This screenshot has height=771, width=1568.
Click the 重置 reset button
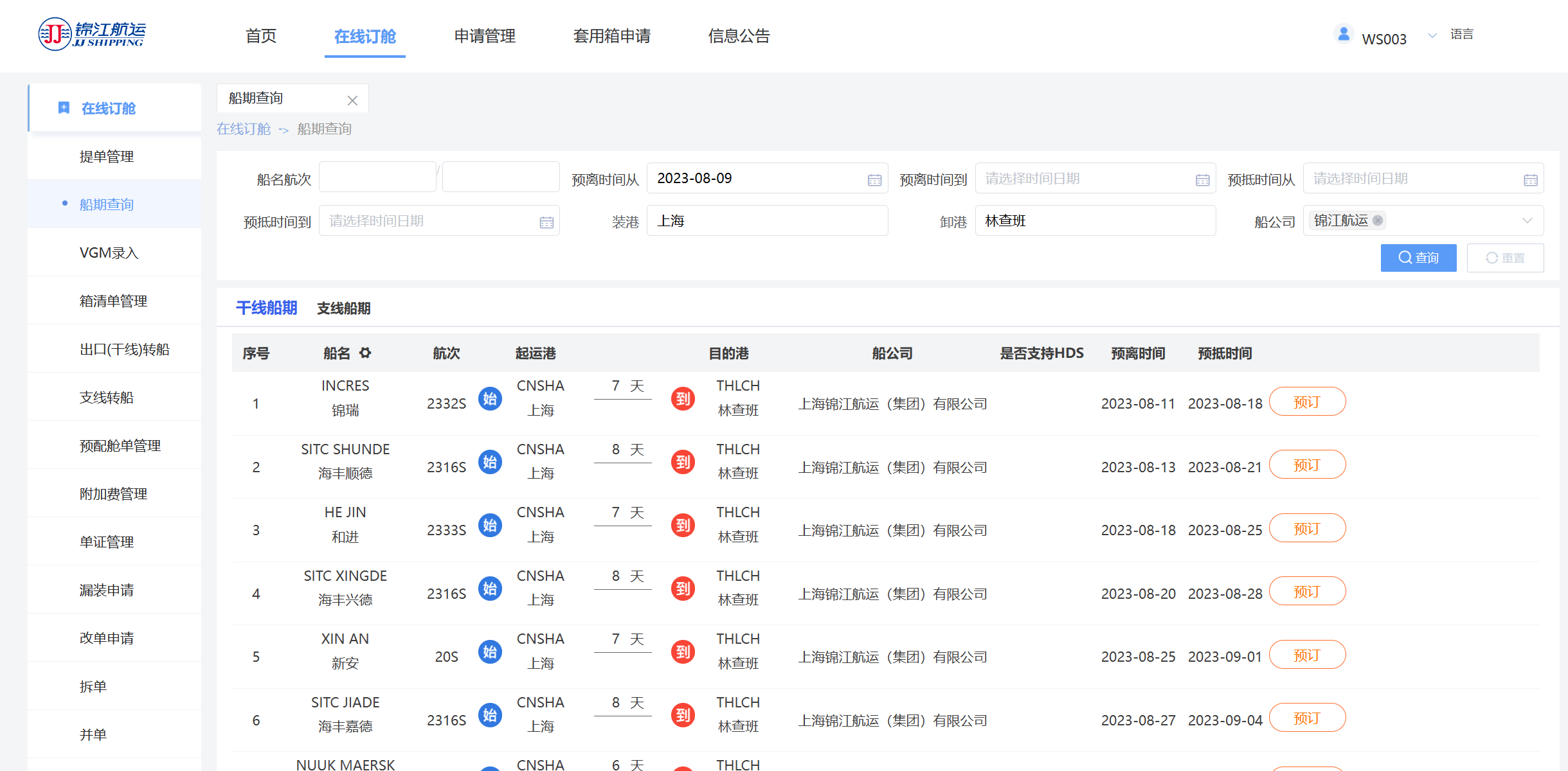coord(1505,258)
